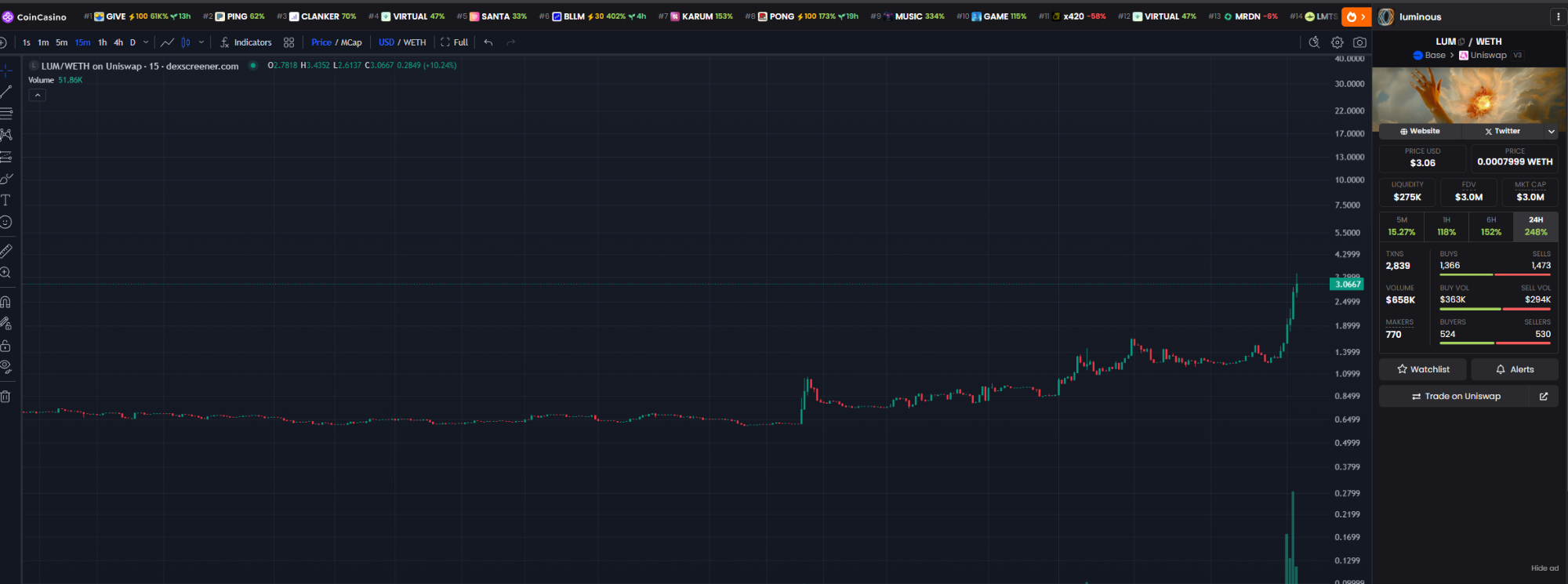The image size is (1568, 584).
Task: Open the indicator templates grid icon
Action: click(289, 42)
